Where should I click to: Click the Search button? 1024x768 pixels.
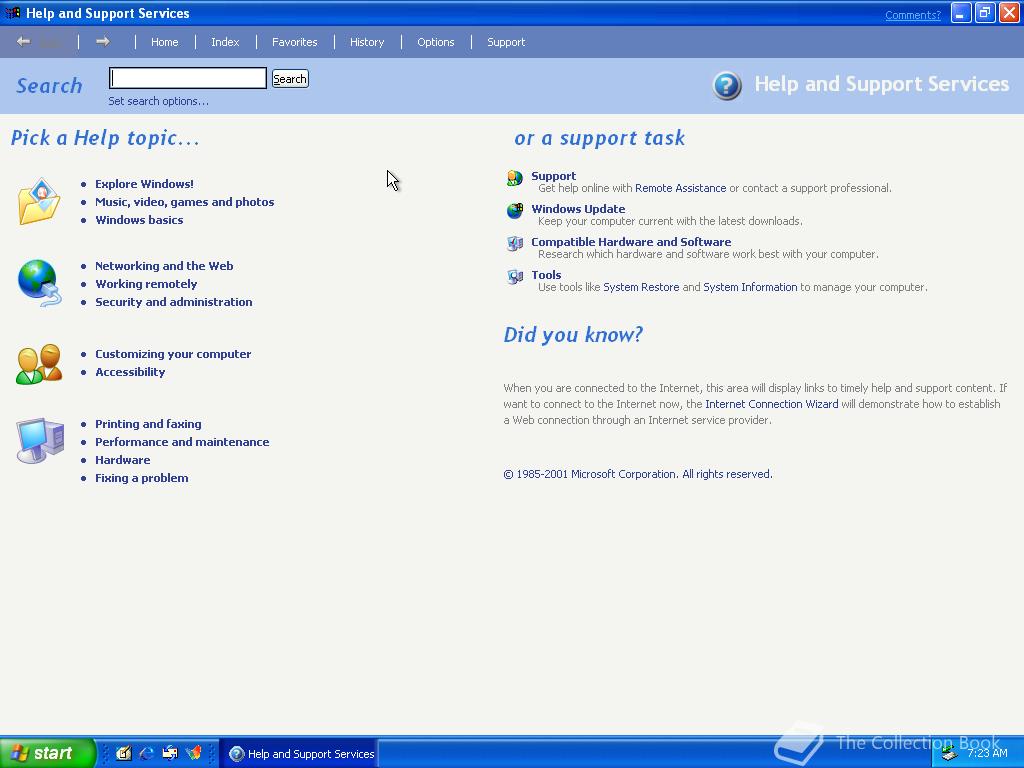click(290, 79)
